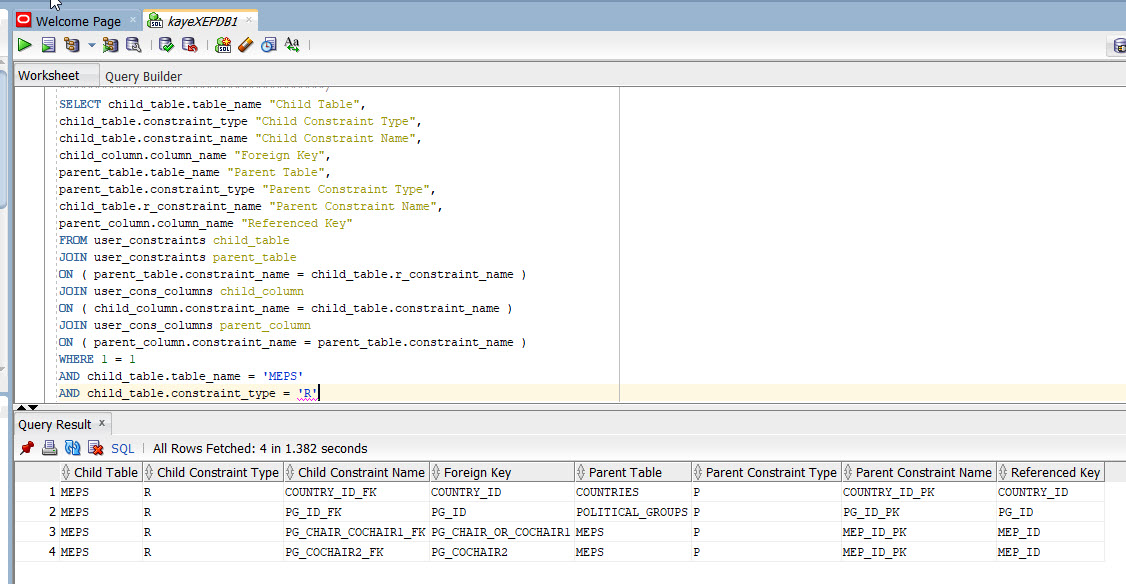1126x584 pixels.
Task: Click the SQL icon on kayeXEPDB1 tab
Action: 154,21
